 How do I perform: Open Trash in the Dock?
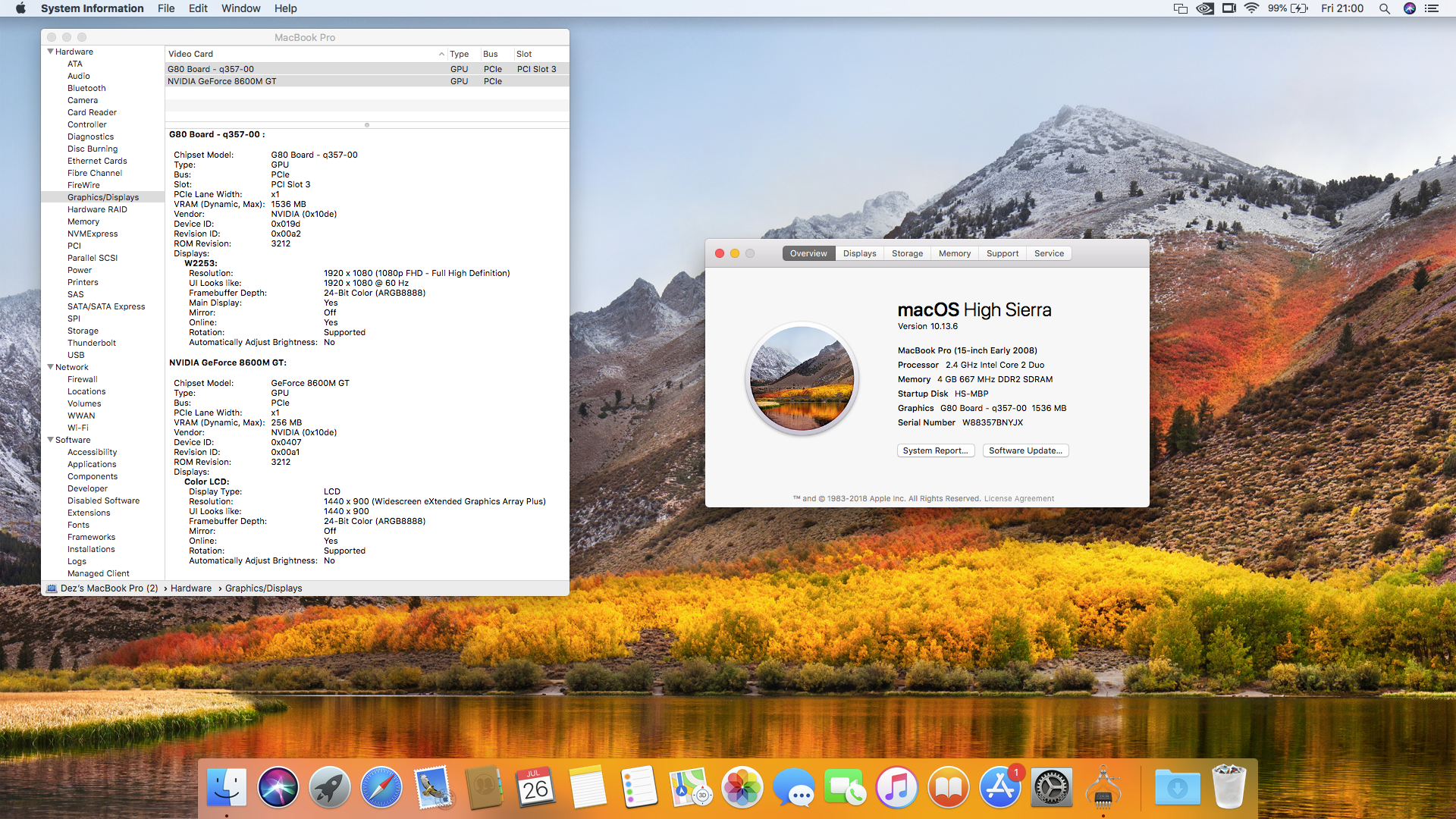click(1229, 786)
